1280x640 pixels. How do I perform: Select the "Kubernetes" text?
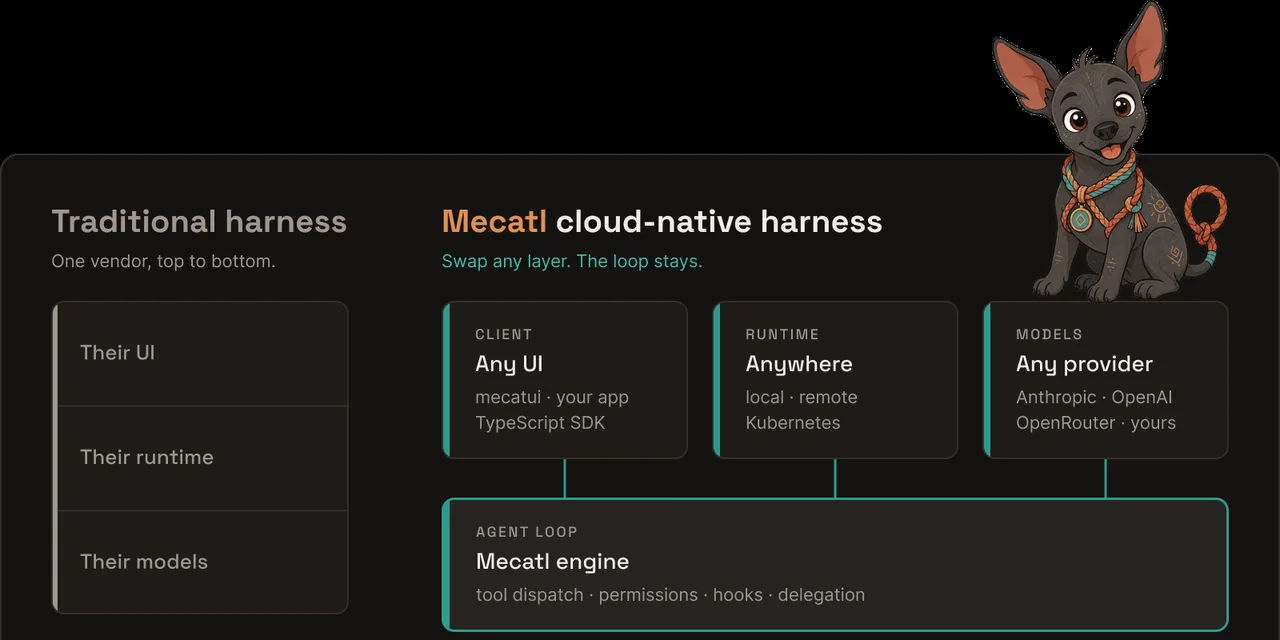[793, 423]
